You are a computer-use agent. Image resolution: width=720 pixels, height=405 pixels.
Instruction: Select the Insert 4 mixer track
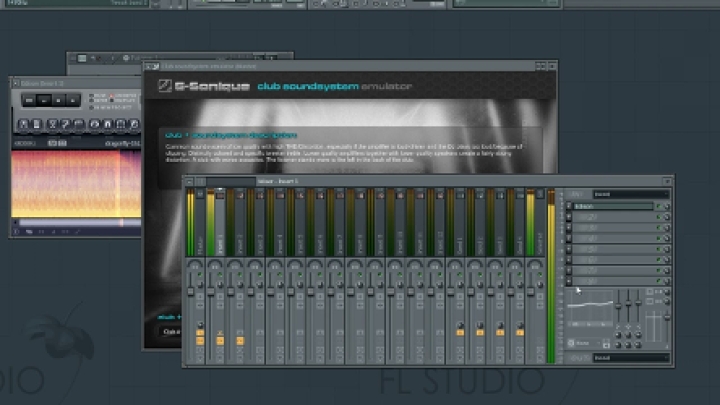click(279, 222)
